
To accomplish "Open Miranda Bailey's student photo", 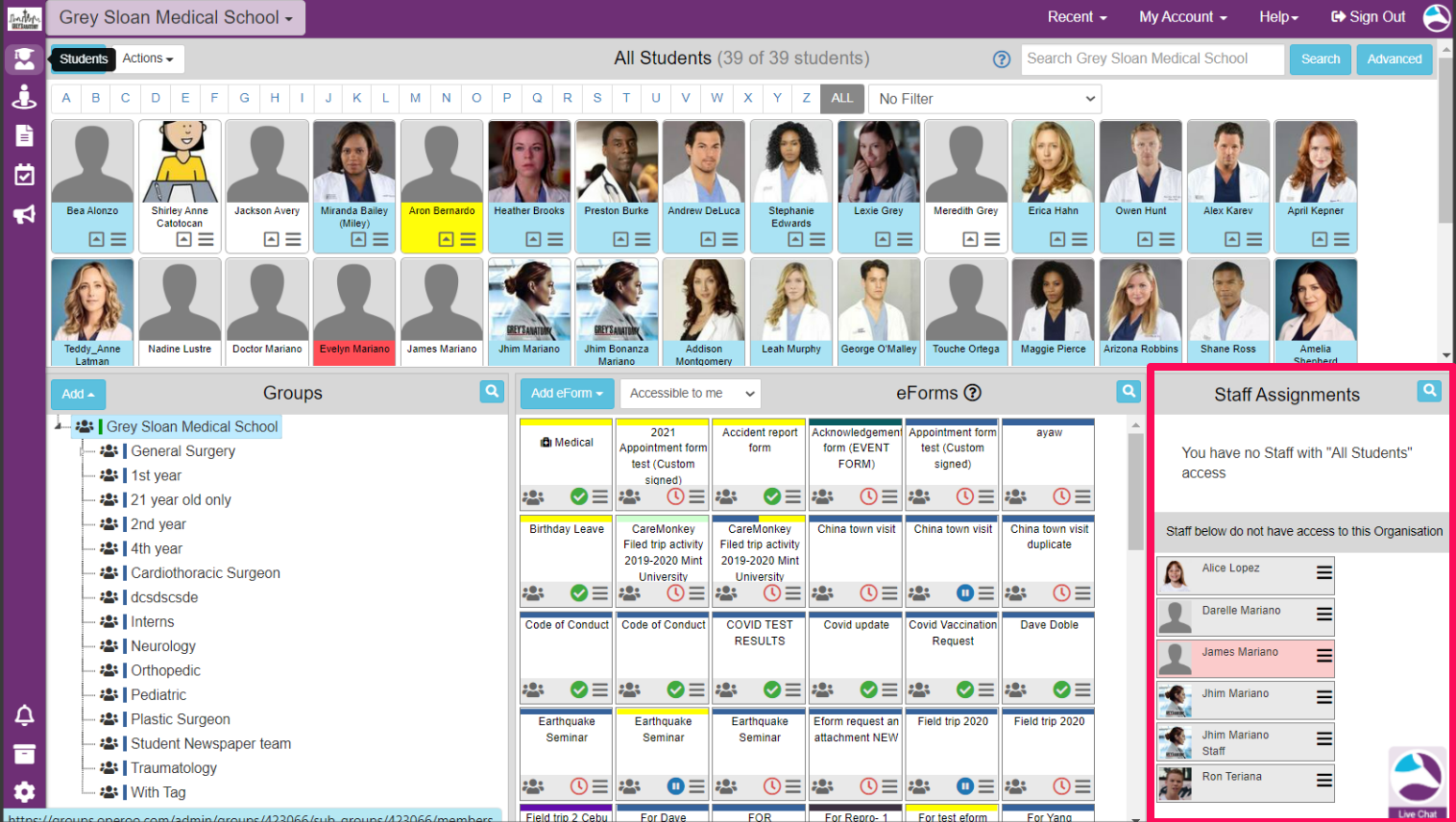I will coord(354,161).
